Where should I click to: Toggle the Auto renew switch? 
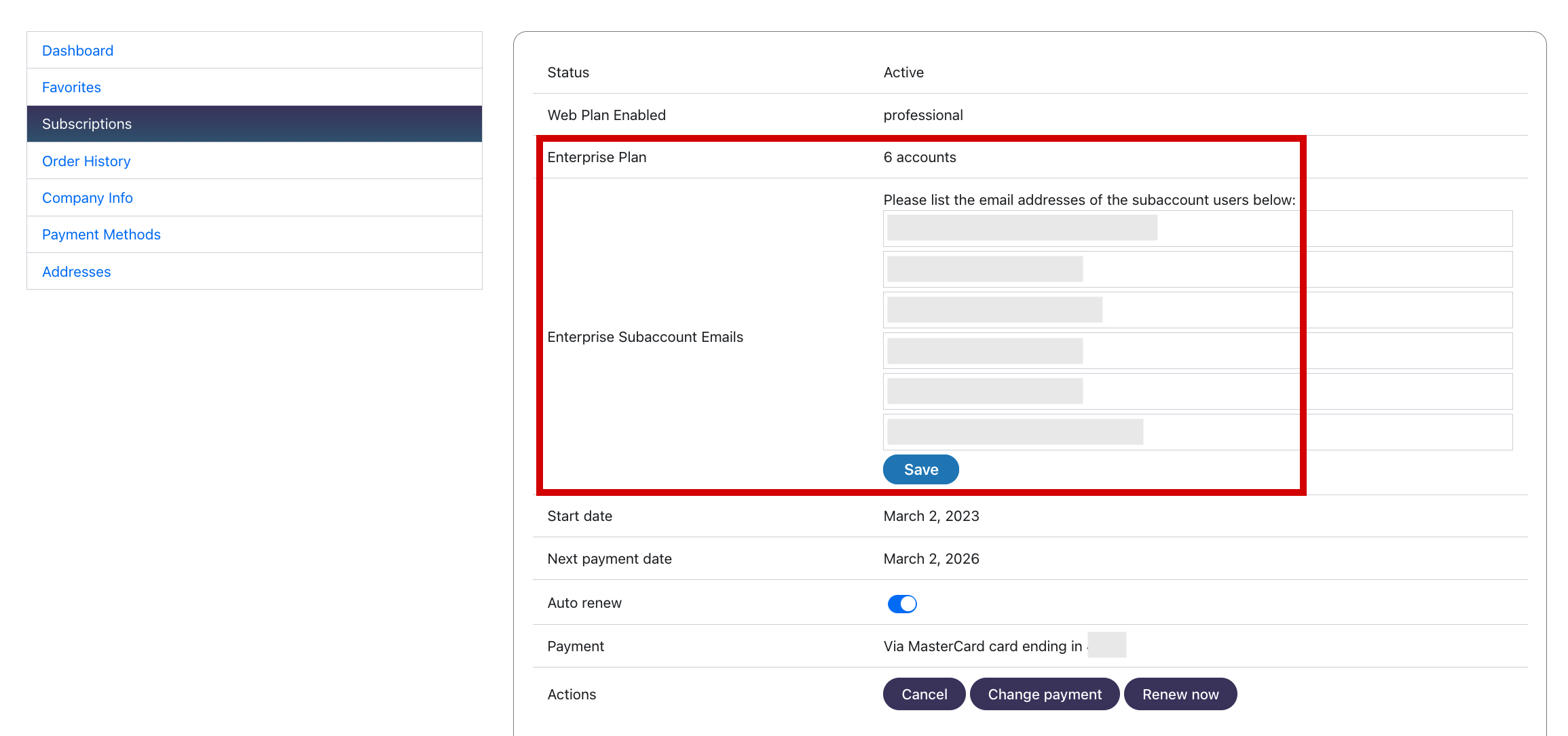pyautogui.click(x=902, y=604)
